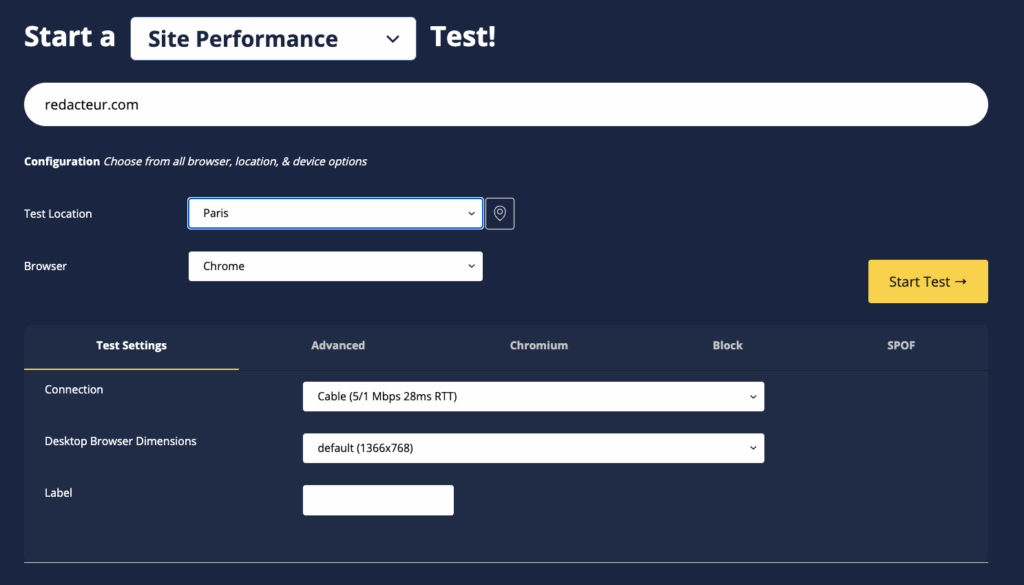
Task: Click the Label text input field
Action: [378, 500]
